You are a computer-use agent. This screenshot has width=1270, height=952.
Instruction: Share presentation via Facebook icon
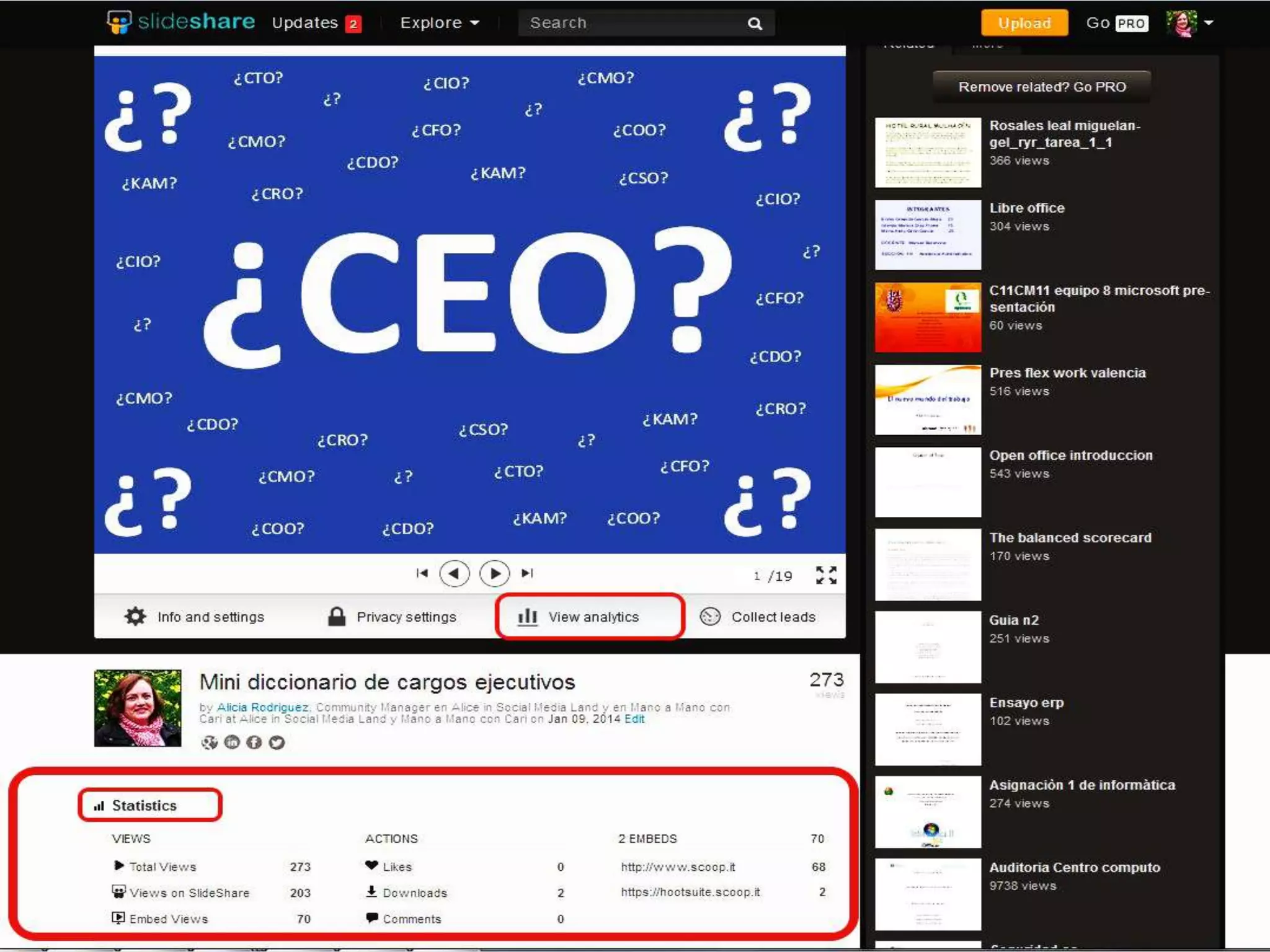coord(254,742)
